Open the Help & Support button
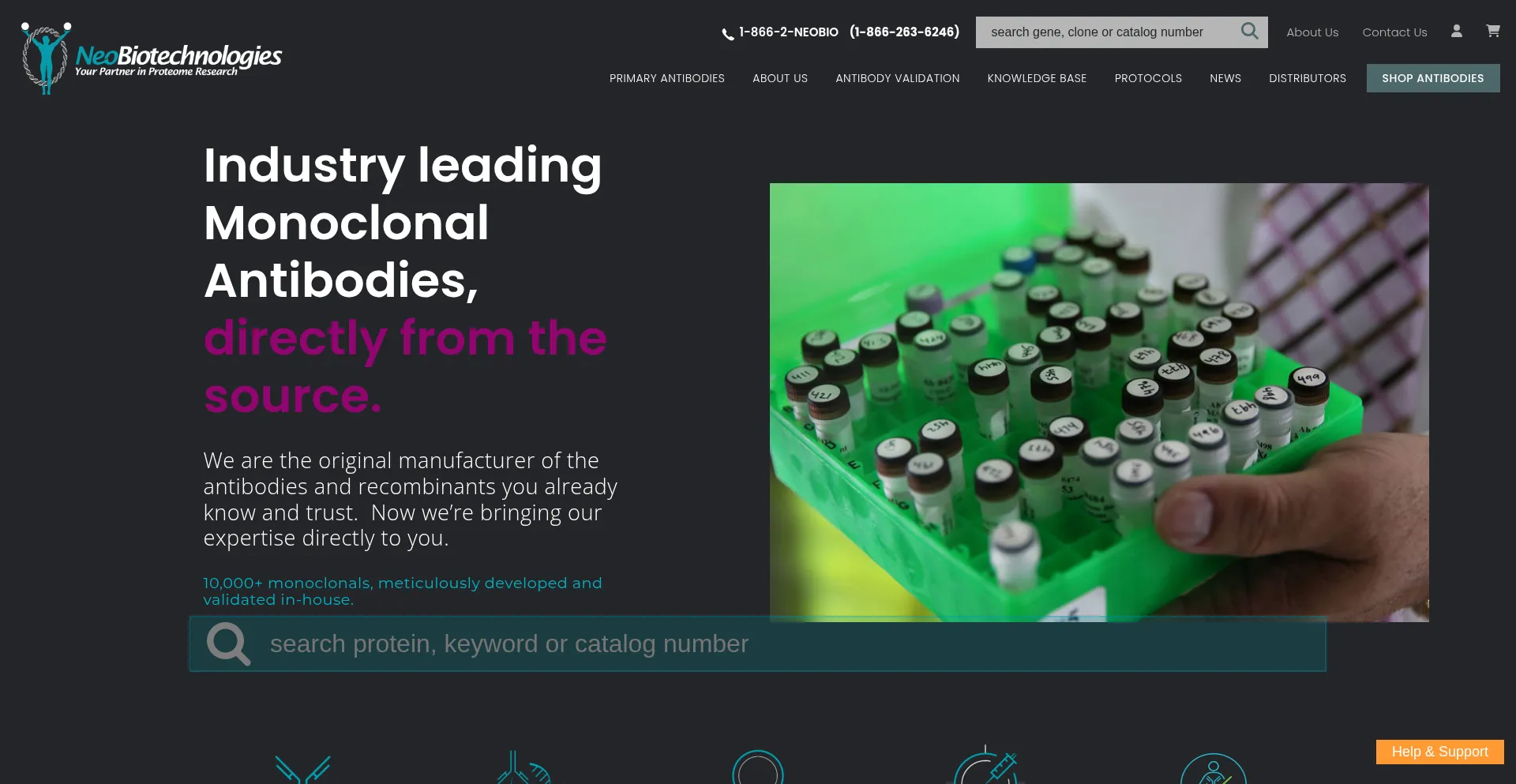This screenshot has width=1516, height=784. pos(1439,752)
